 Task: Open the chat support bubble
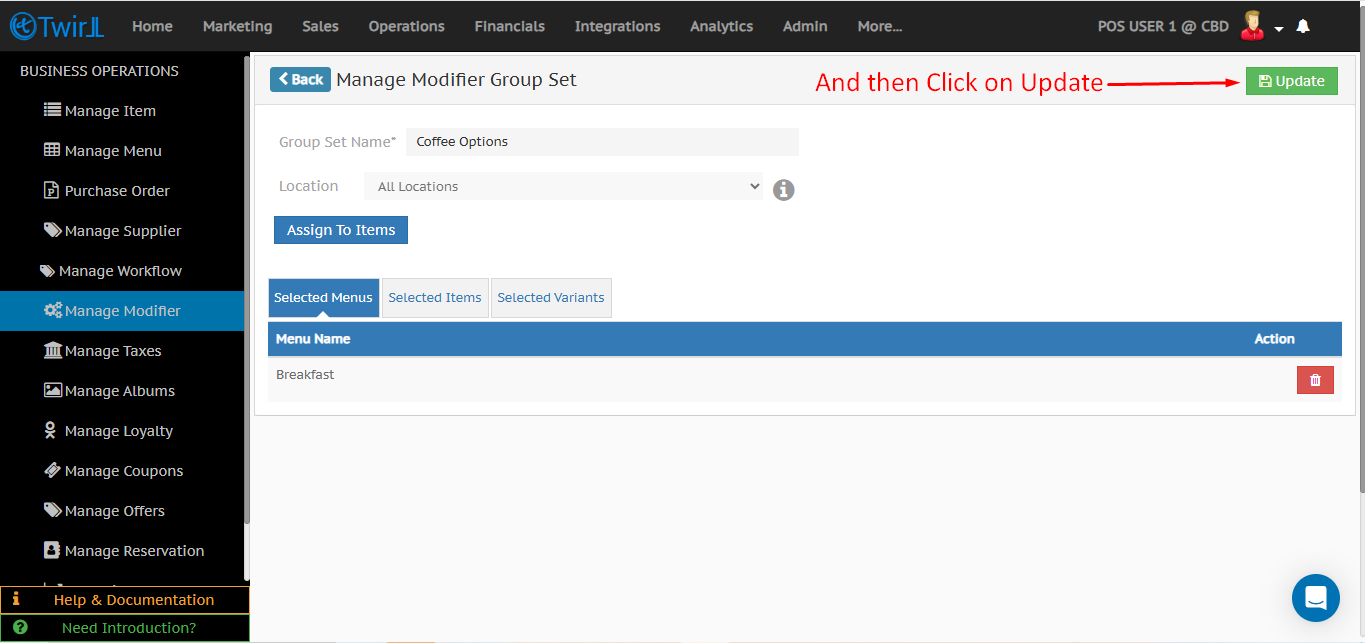point(1315,598)
